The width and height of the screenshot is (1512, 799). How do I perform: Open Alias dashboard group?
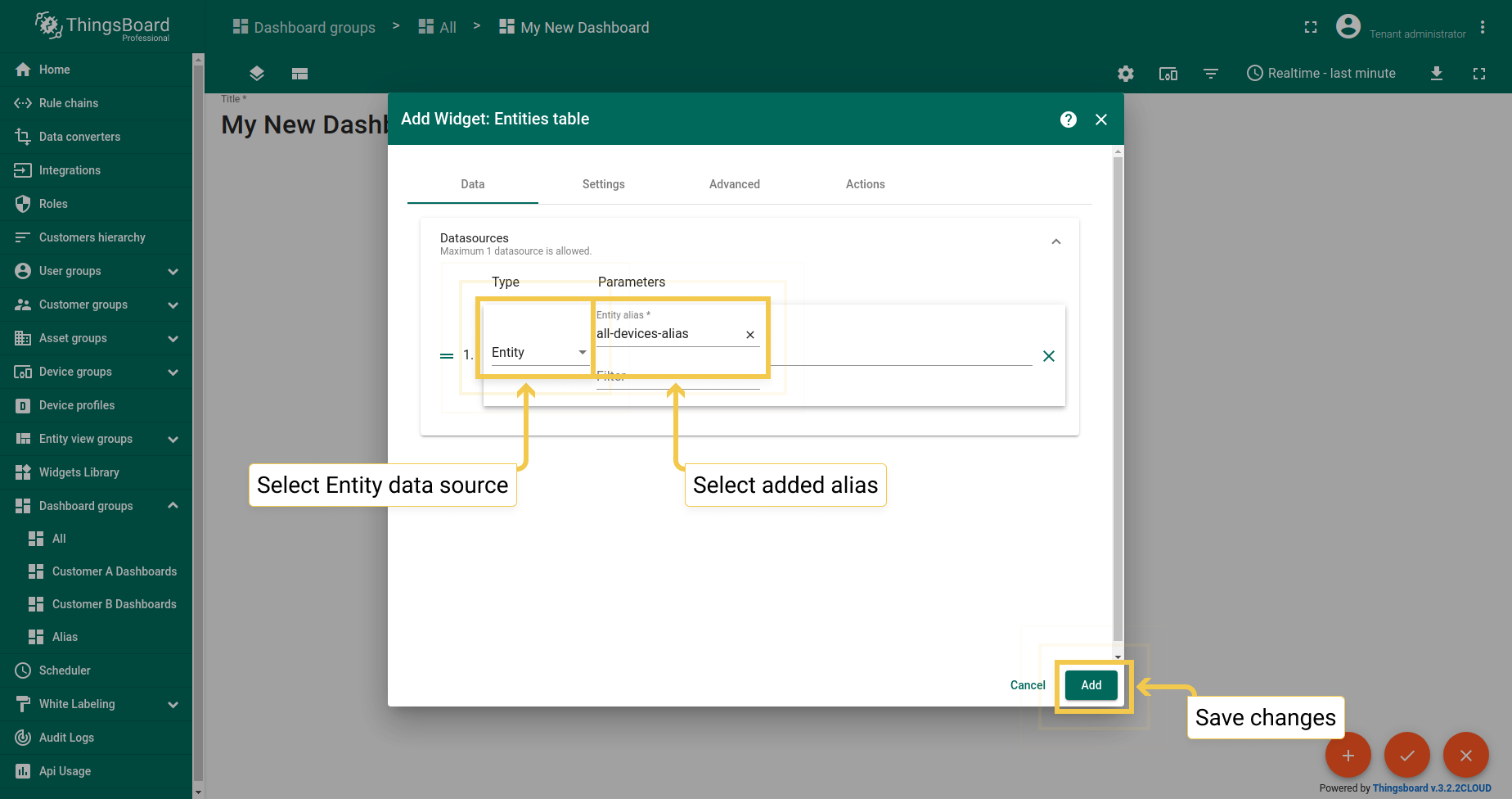[96, 637]
